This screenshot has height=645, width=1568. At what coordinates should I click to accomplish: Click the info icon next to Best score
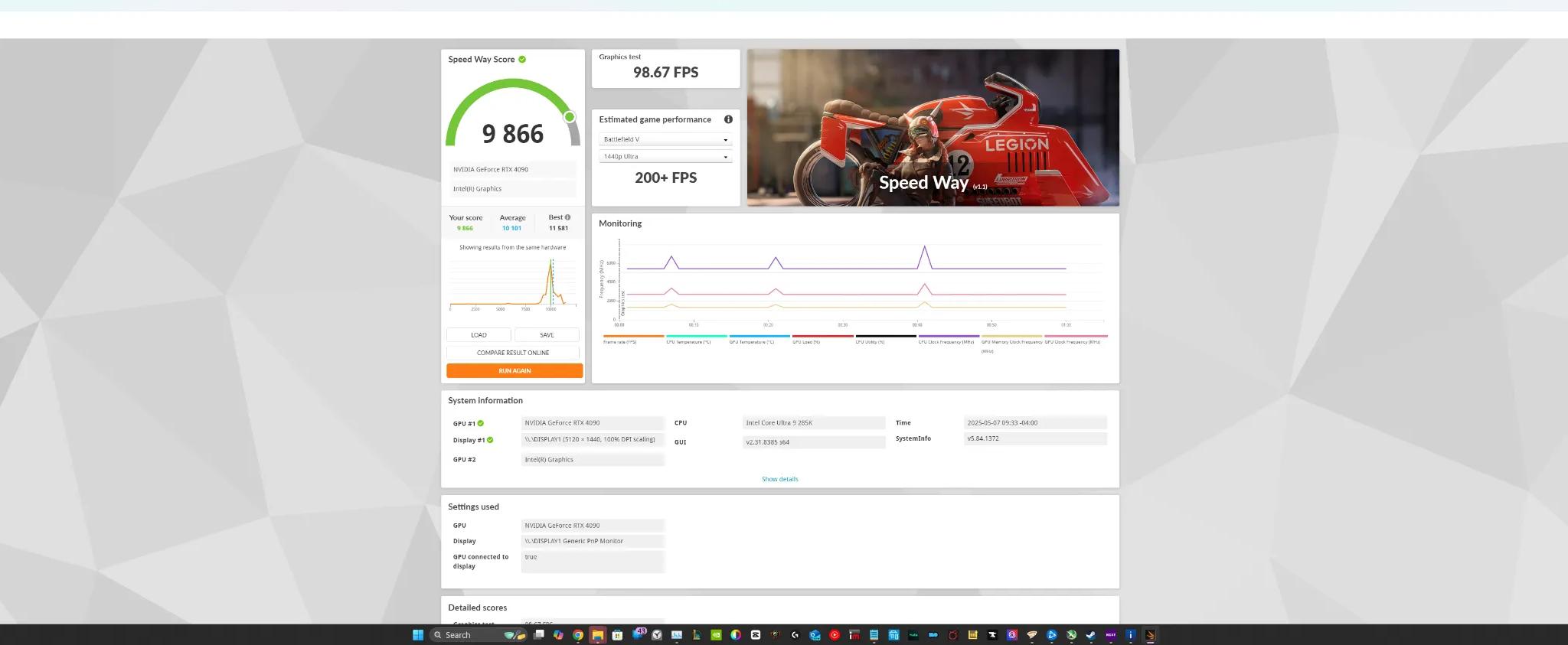[x=567, y=217]
